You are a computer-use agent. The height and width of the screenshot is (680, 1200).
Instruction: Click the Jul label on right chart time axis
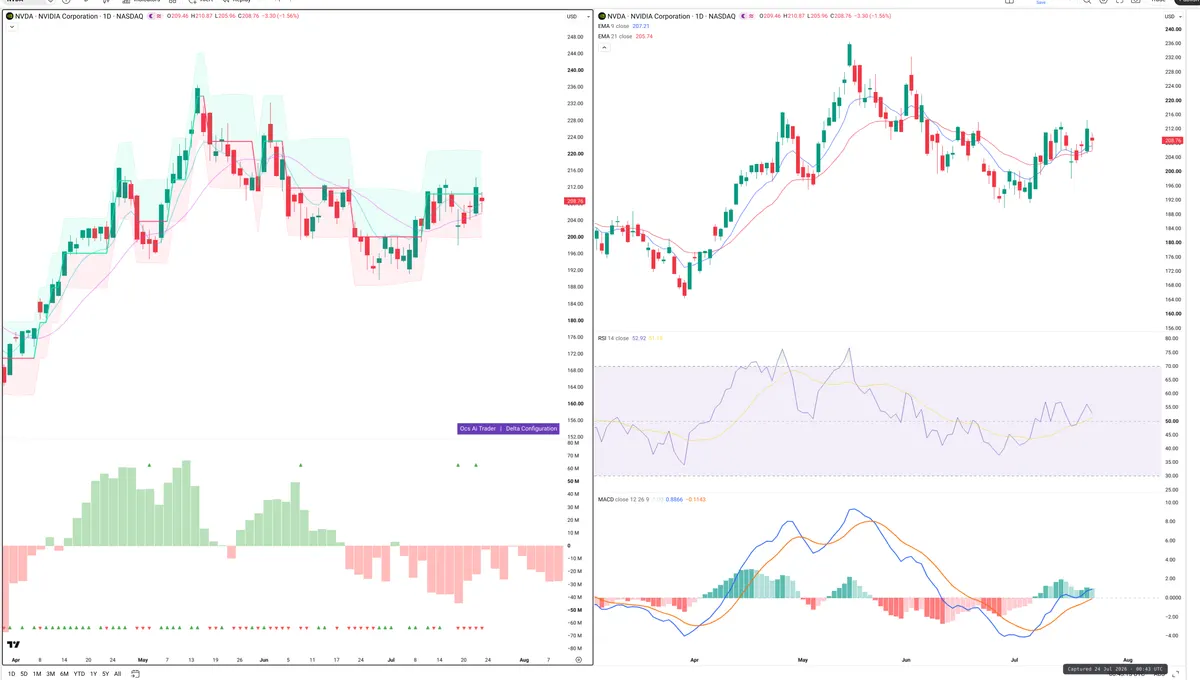tap(1016, 661)
